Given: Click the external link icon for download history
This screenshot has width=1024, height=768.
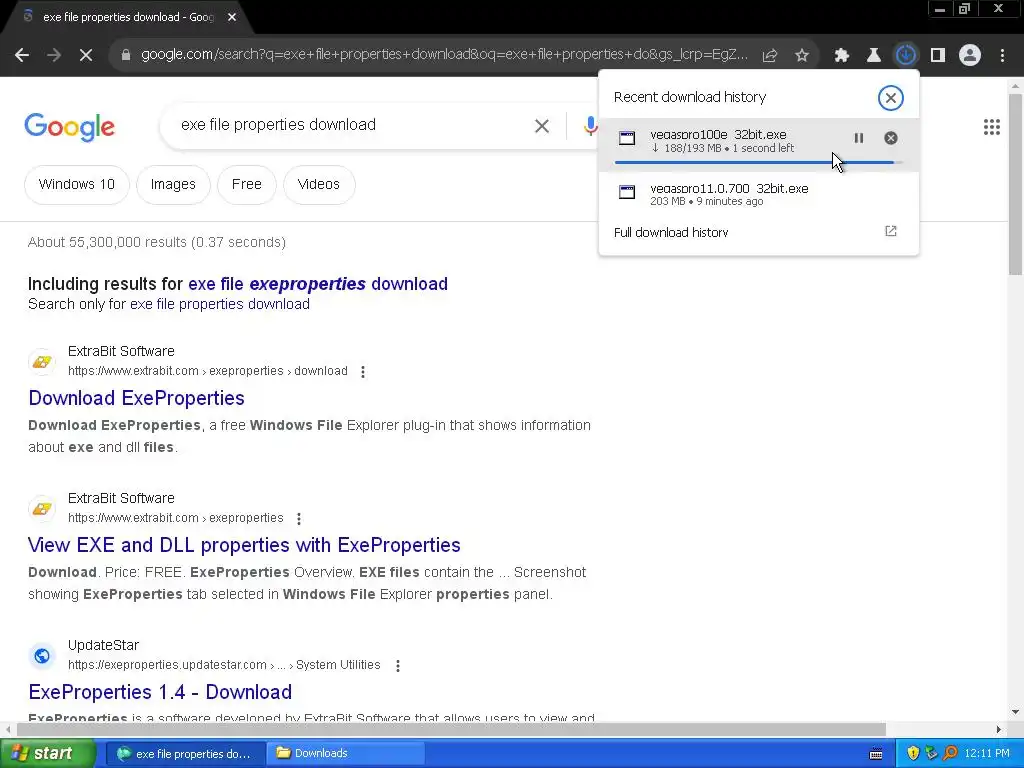Looking at the screenshot, I should click(891, 231).
